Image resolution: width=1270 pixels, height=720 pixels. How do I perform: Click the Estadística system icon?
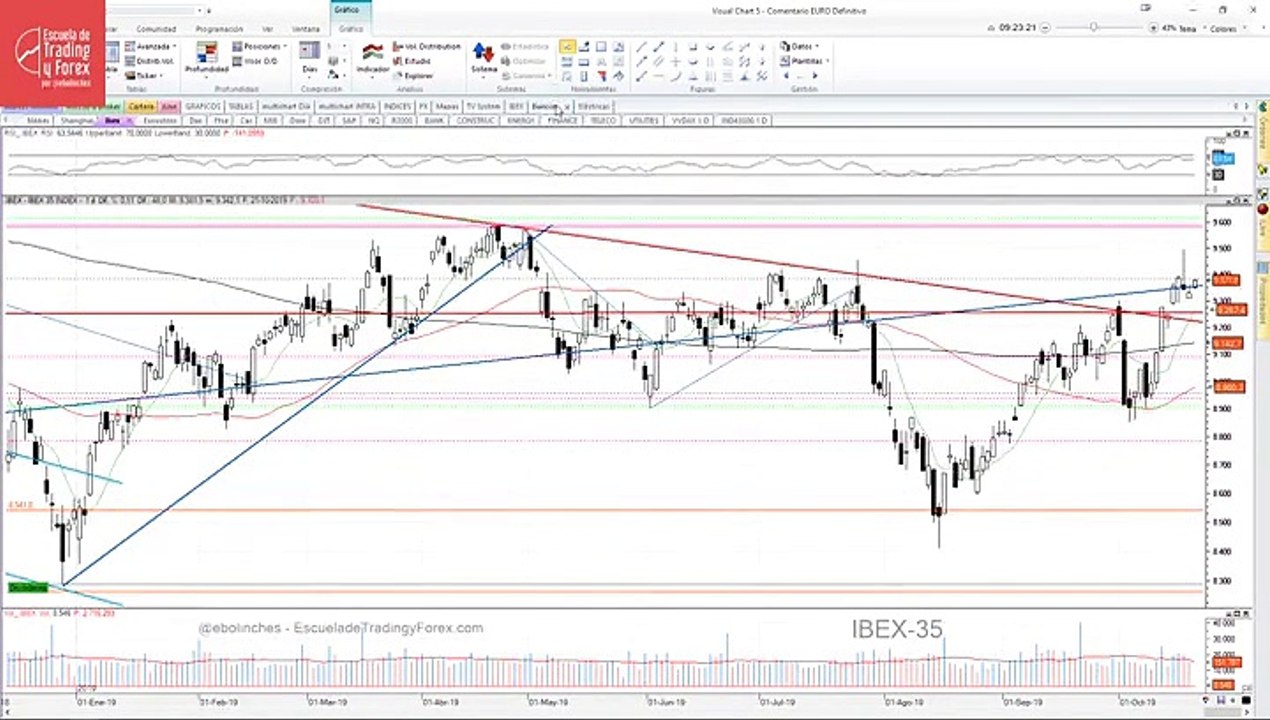(524, 46)
